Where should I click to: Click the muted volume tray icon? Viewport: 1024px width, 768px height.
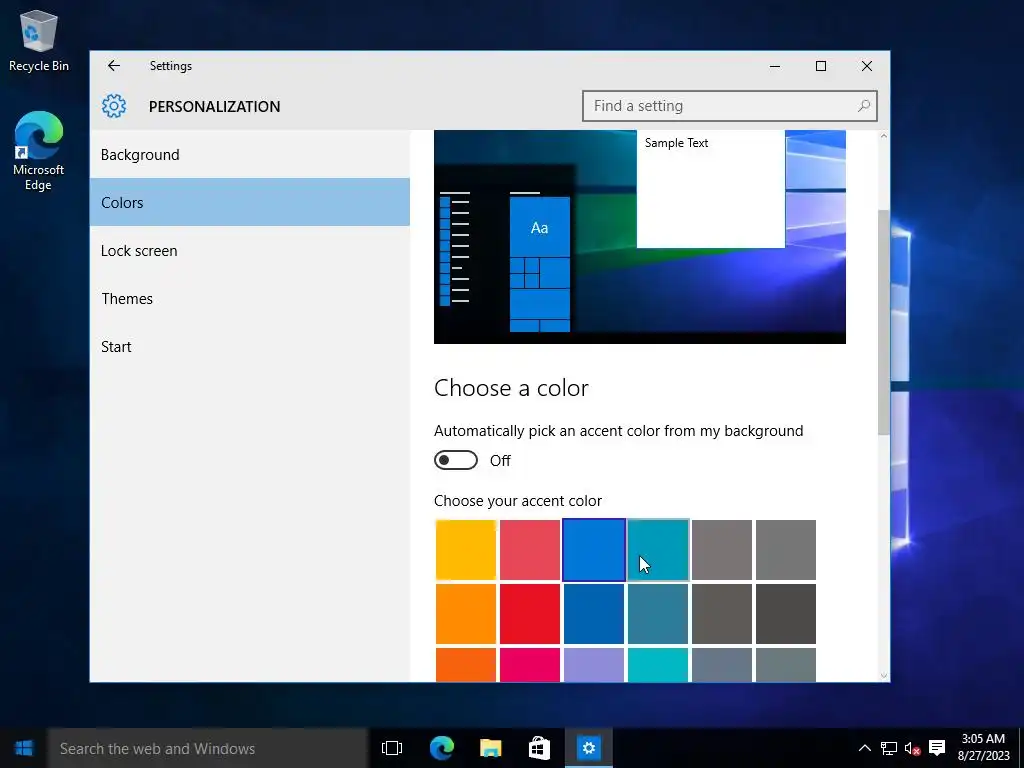click(x=912, y=748)
